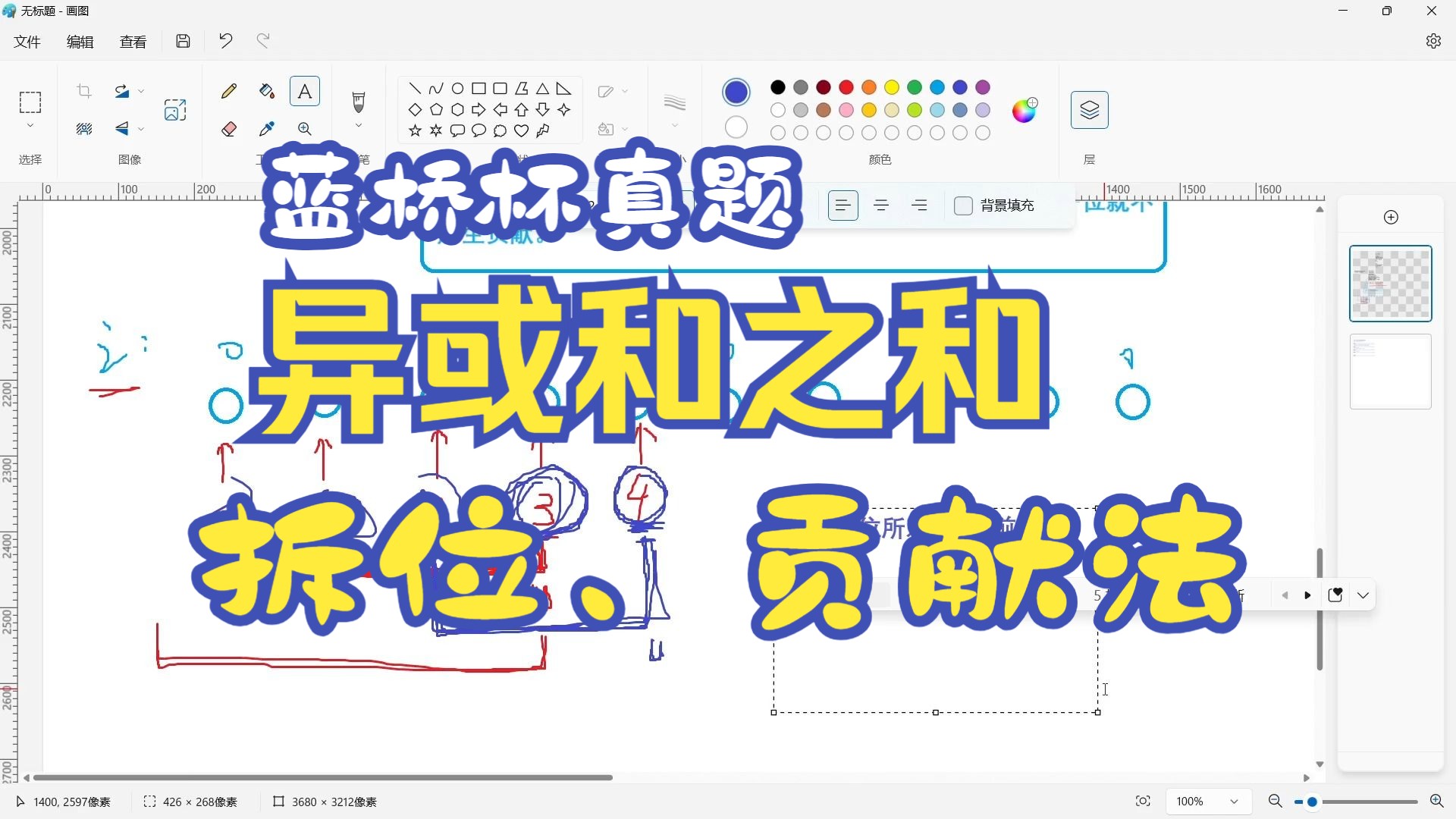The width and height of the screenshot is (1456, 819).
Task: Pick the pink color swatch
Action: point(846,111)
